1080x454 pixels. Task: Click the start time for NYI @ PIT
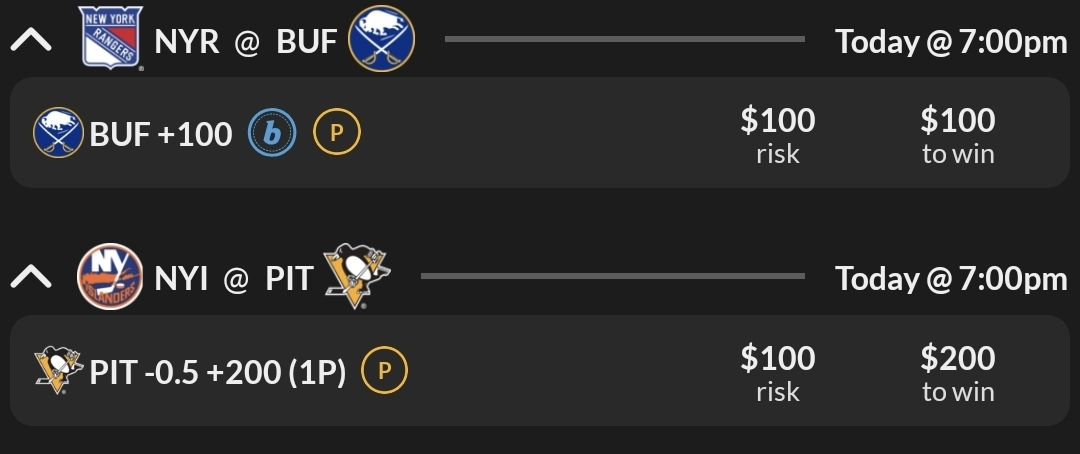click(951, 279)
